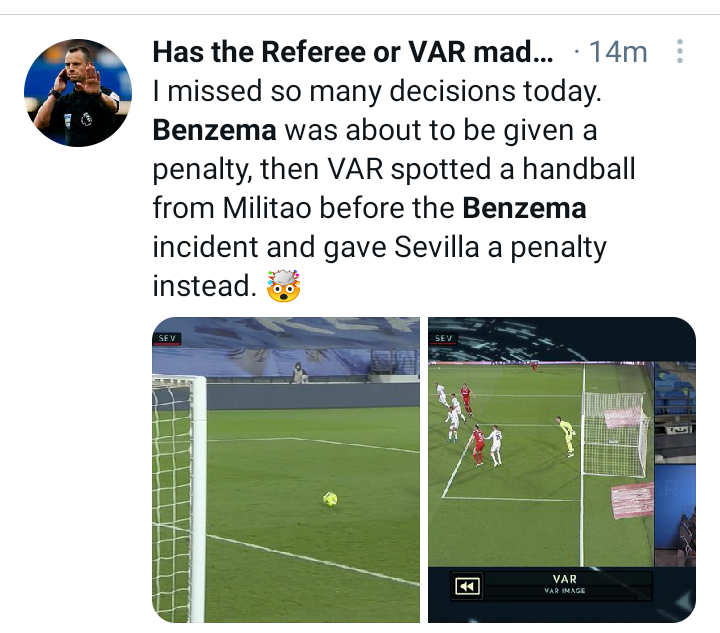
Task: Tap the SEV badge on left image
Action: [x=167, y=338]
